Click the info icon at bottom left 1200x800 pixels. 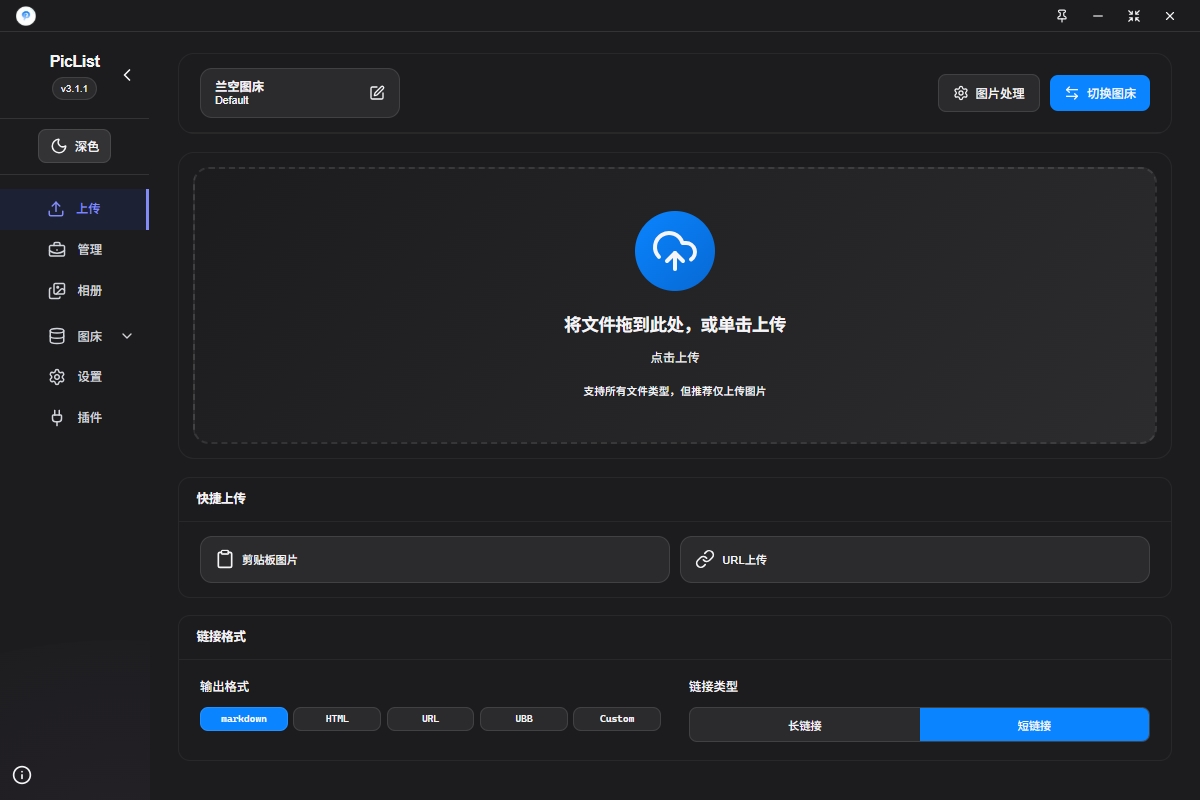(22, 775)
